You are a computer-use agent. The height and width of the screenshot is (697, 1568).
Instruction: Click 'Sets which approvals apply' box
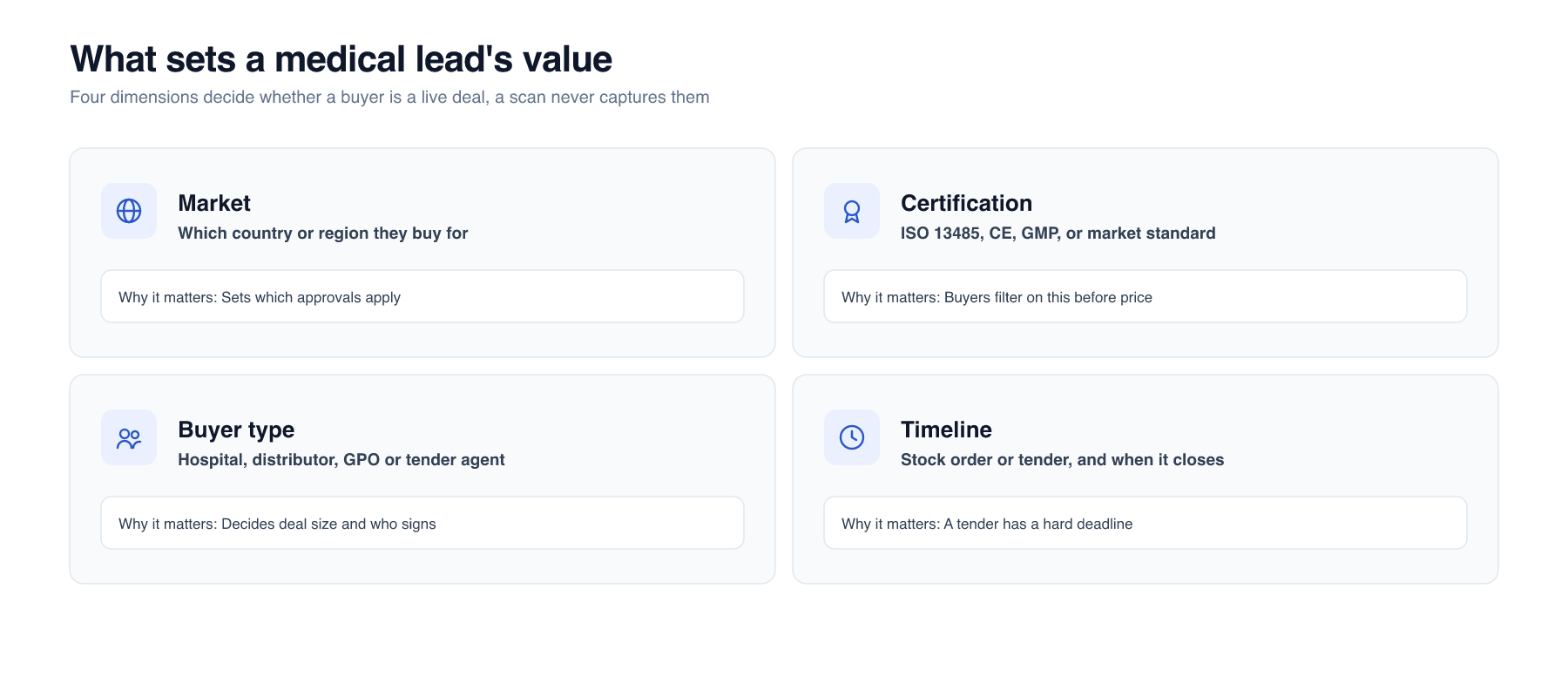point(422,296)
